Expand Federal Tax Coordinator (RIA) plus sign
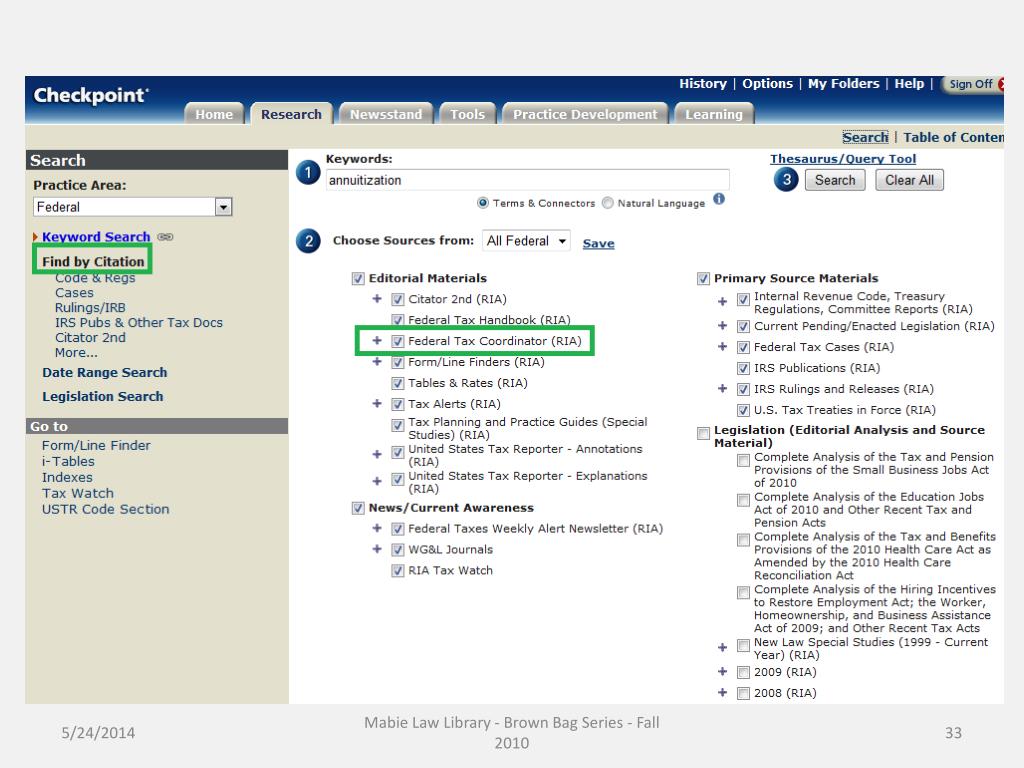The height and width of the screenshot is (768, 1024). click(377, 341)
